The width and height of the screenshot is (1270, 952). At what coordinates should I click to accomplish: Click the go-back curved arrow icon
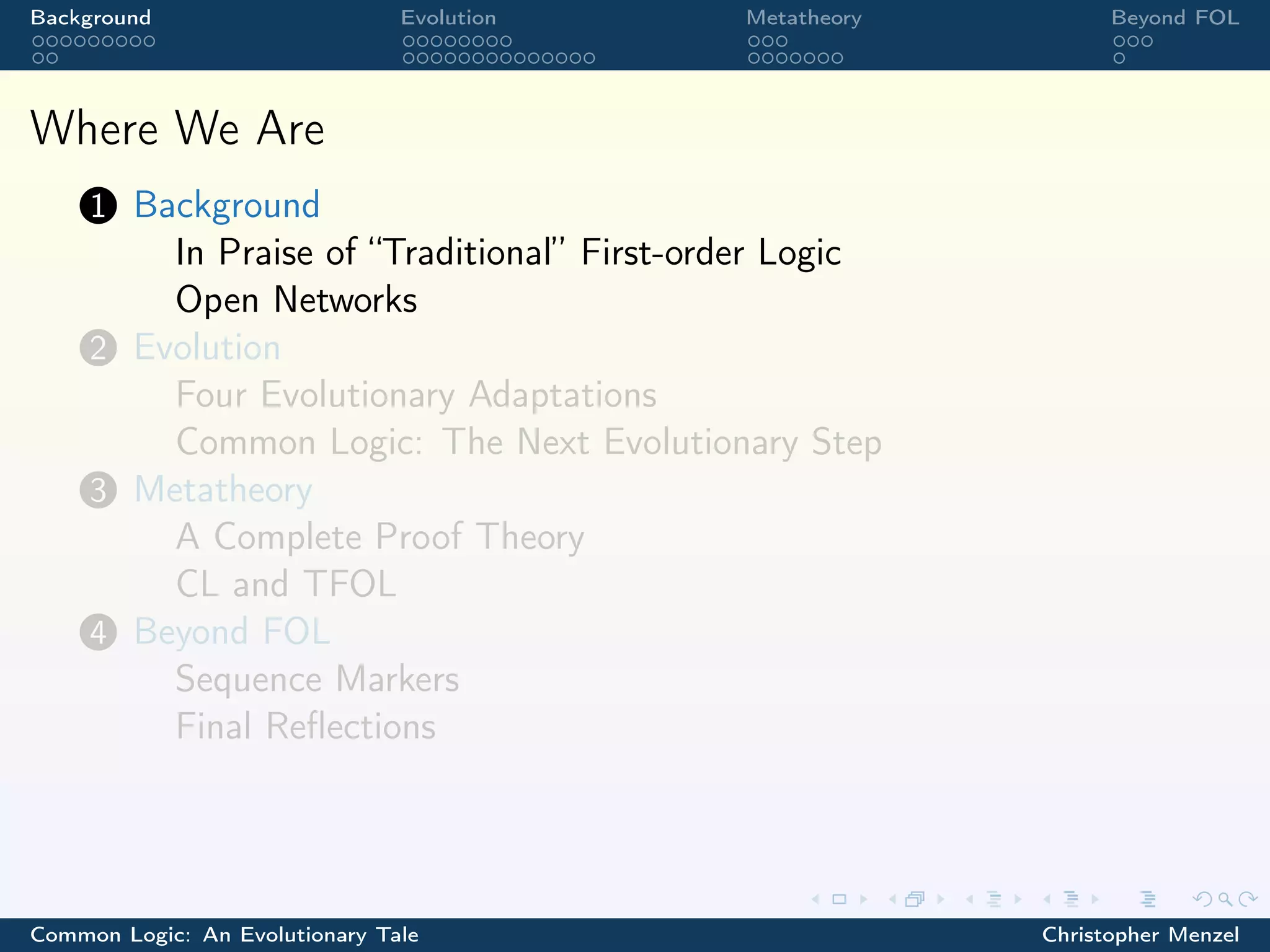click(1202, 899)
